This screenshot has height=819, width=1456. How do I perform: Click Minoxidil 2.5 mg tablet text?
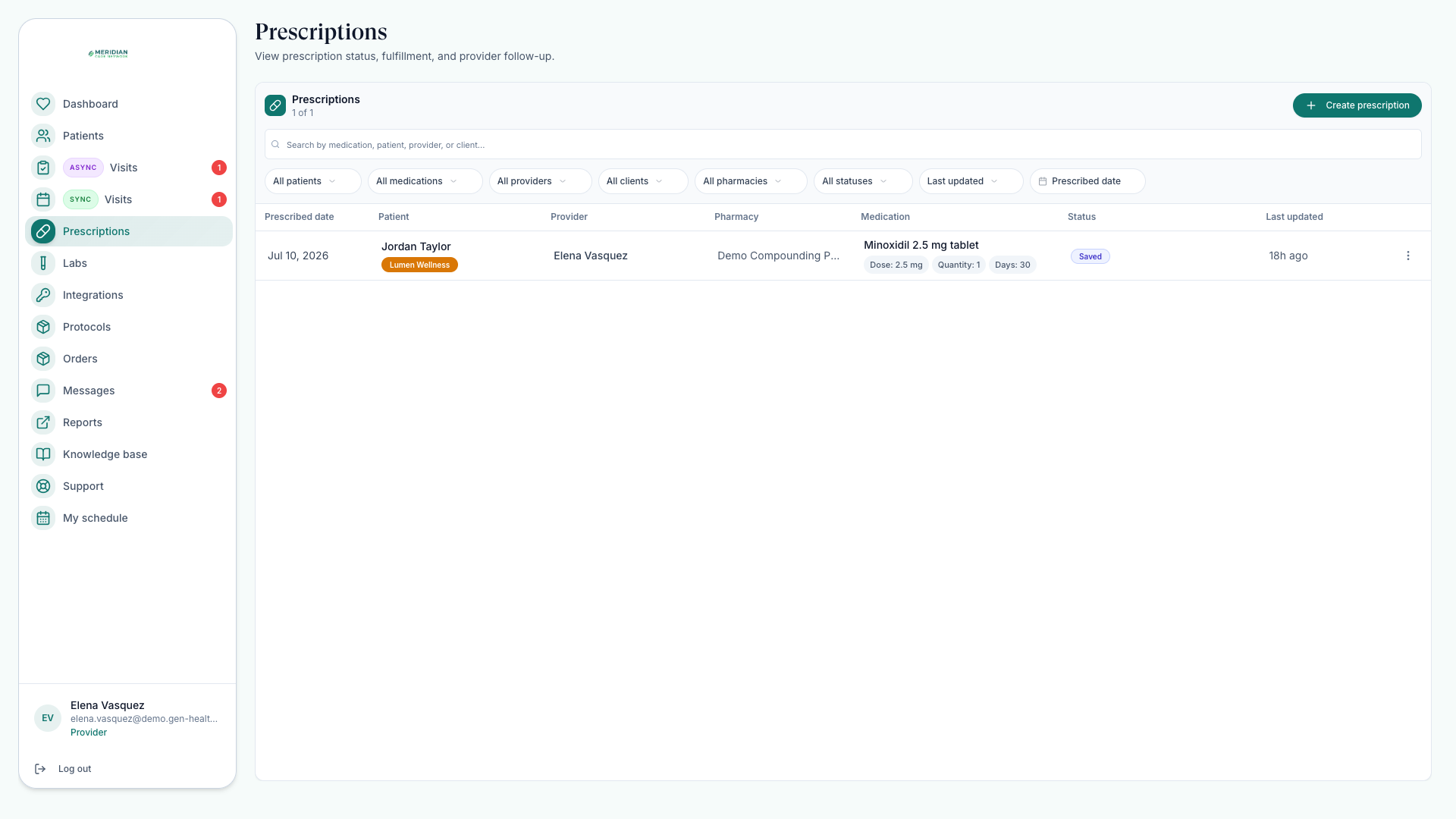pyautogui.click(x=921, y=245)
